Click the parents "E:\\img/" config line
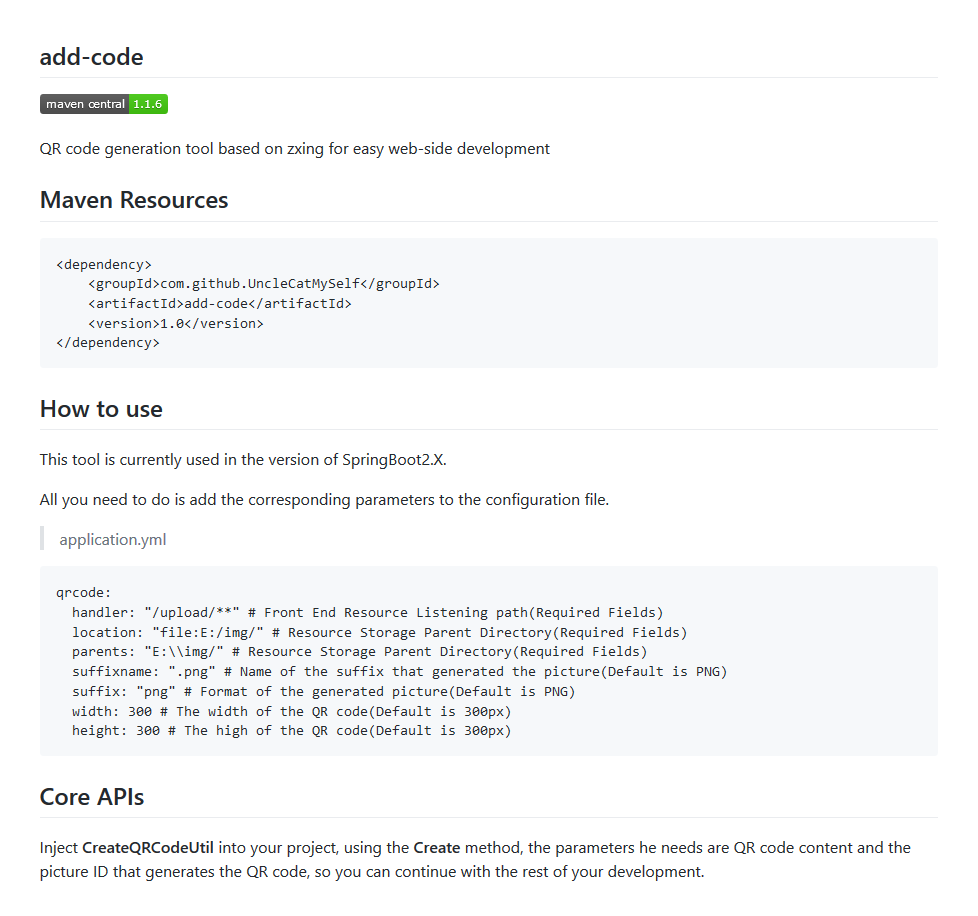 [x=358, y=651]
